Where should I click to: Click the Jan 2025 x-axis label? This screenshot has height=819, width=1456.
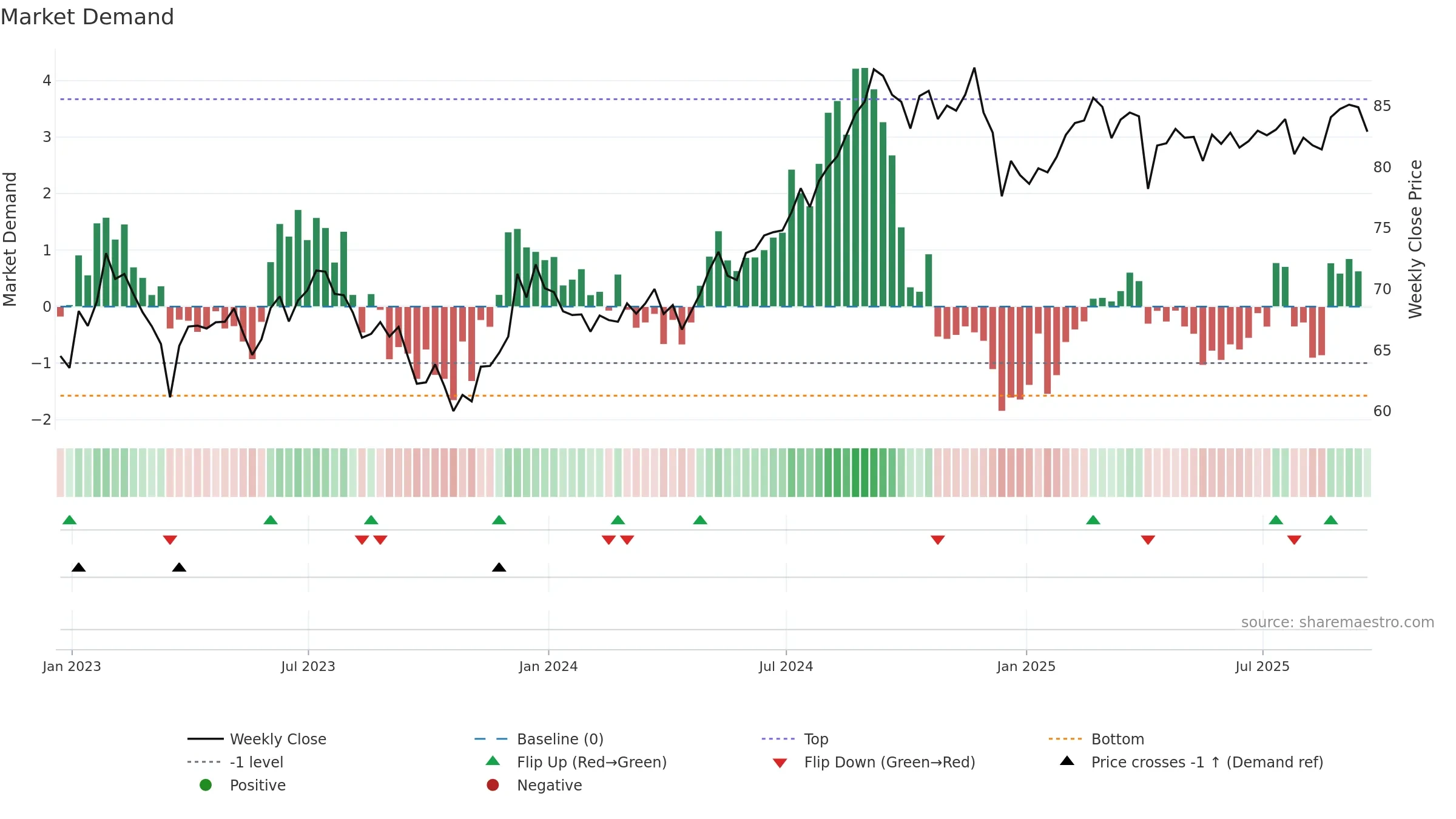coord(1026,666)
